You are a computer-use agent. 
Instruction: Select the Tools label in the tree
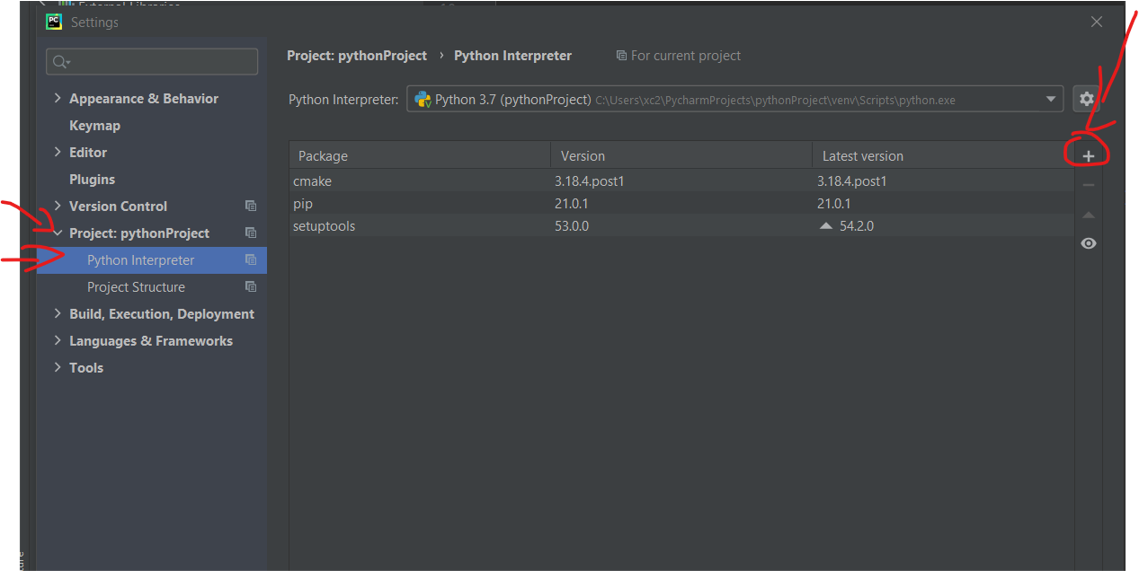click(86, 368)
